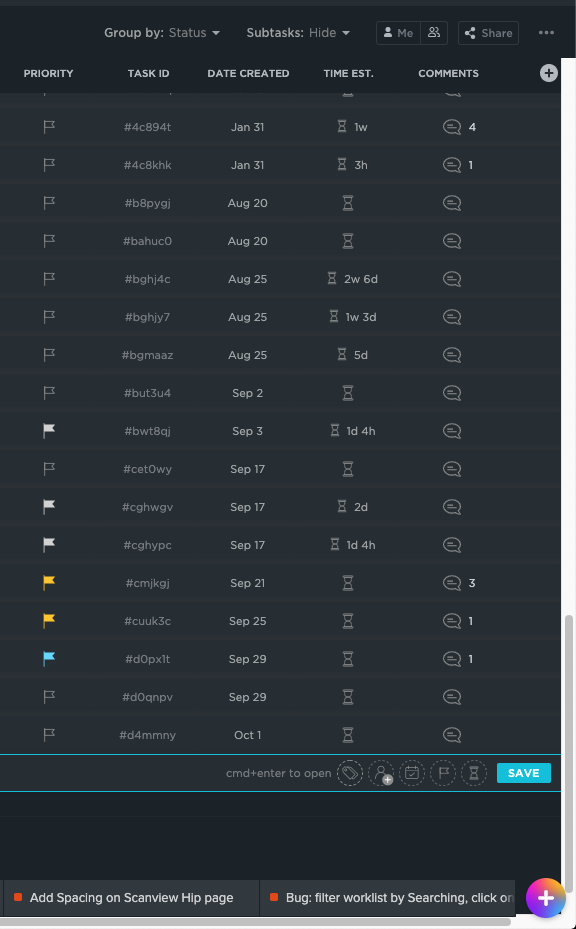Add a new column with plus icon
The height and width of the screenshot is (929, 576).
[x=549, y=73]
